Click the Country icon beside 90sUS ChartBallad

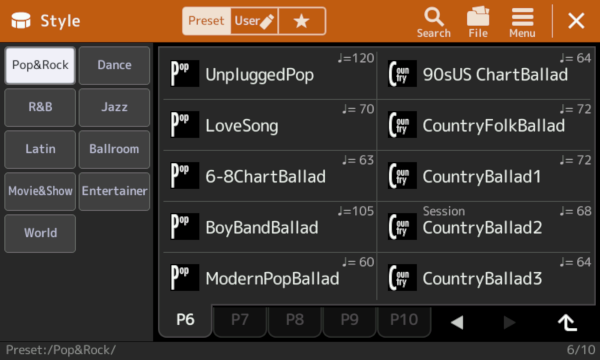(x=402, y=73)
